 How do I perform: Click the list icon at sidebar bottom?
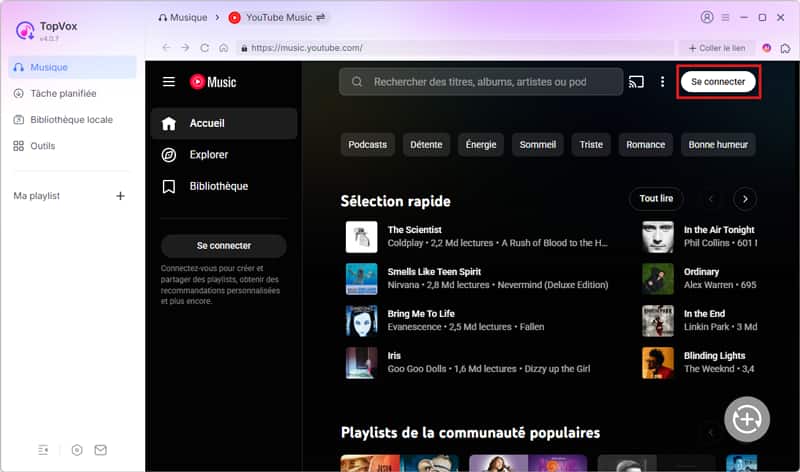coord(43,450)
